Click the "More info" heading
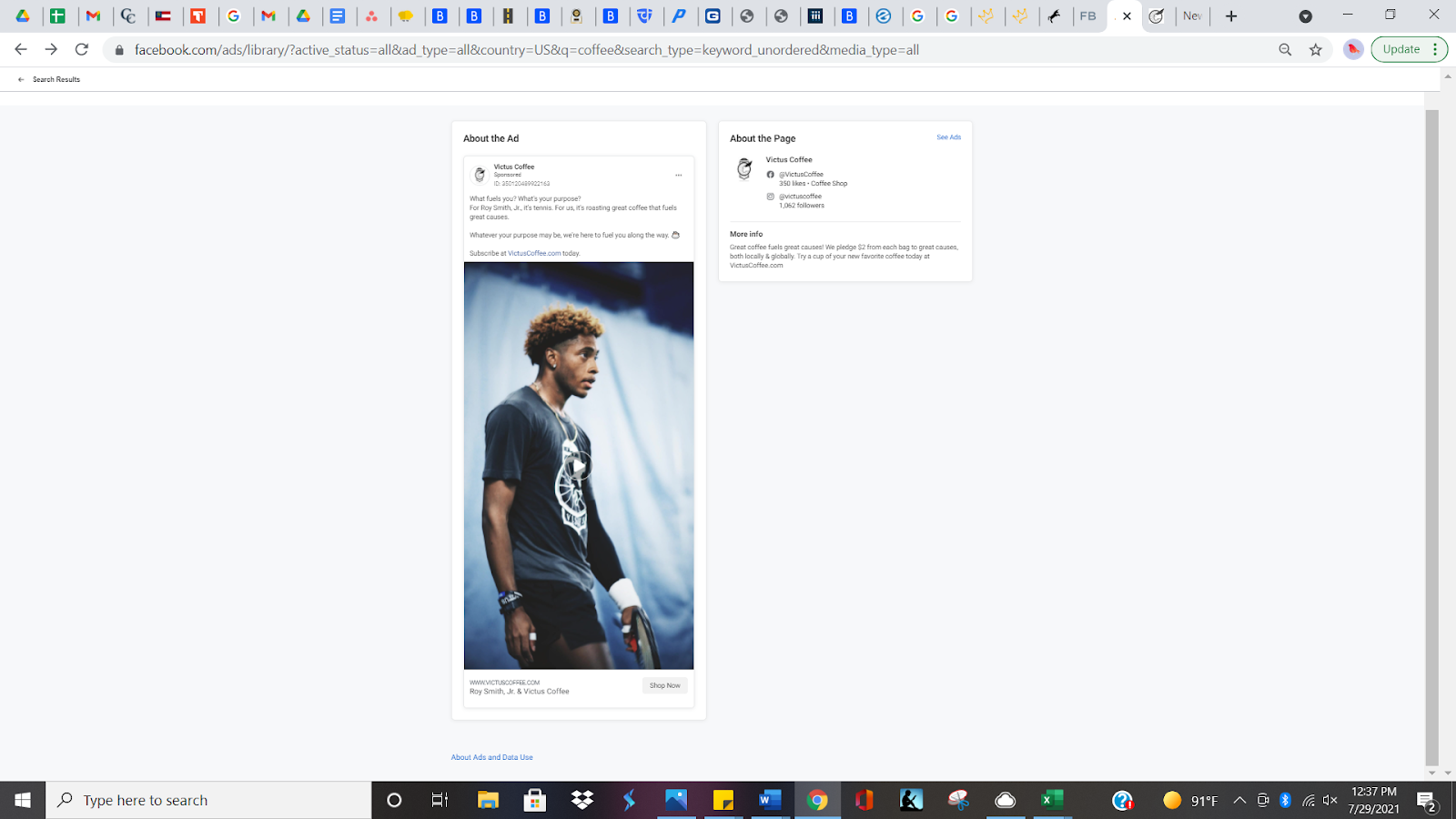This screenshot has width=1456, height=819. point(746,234)
